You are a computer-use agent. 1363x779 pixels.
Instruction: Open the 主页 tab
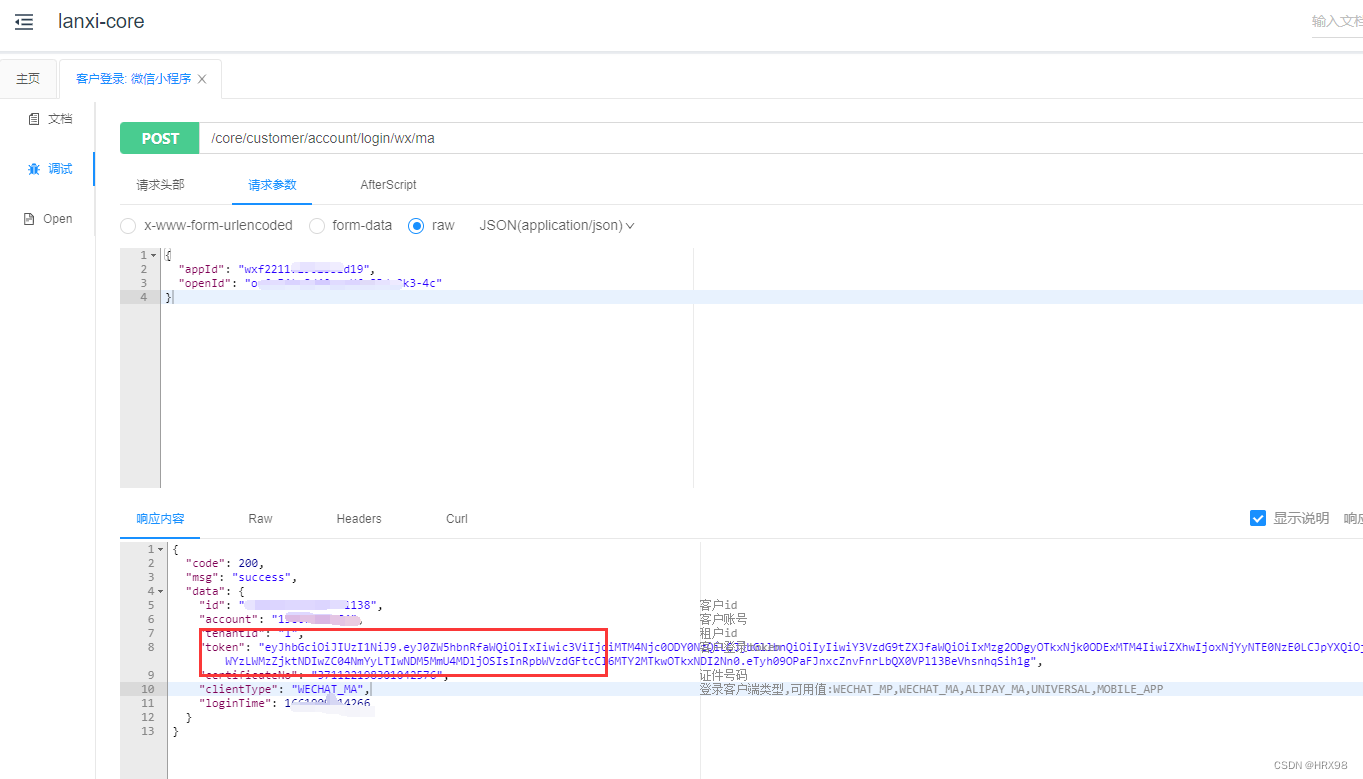[x=28, y=79]
